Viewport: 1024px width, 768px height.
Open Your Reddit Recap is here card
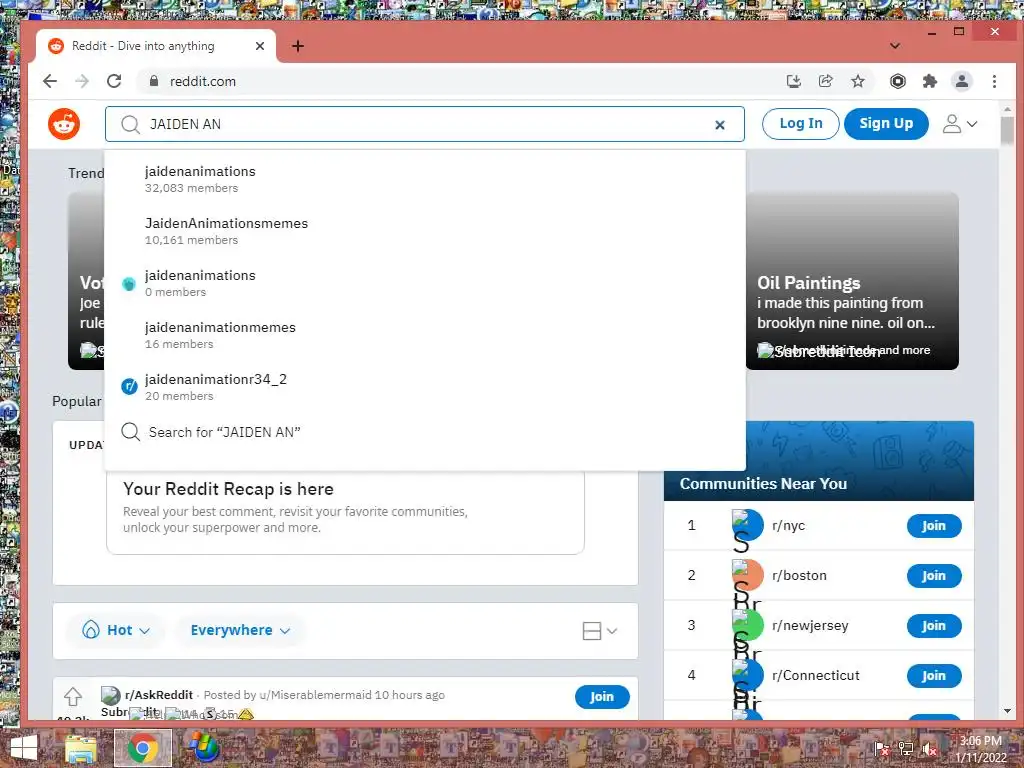pos(345,512)
